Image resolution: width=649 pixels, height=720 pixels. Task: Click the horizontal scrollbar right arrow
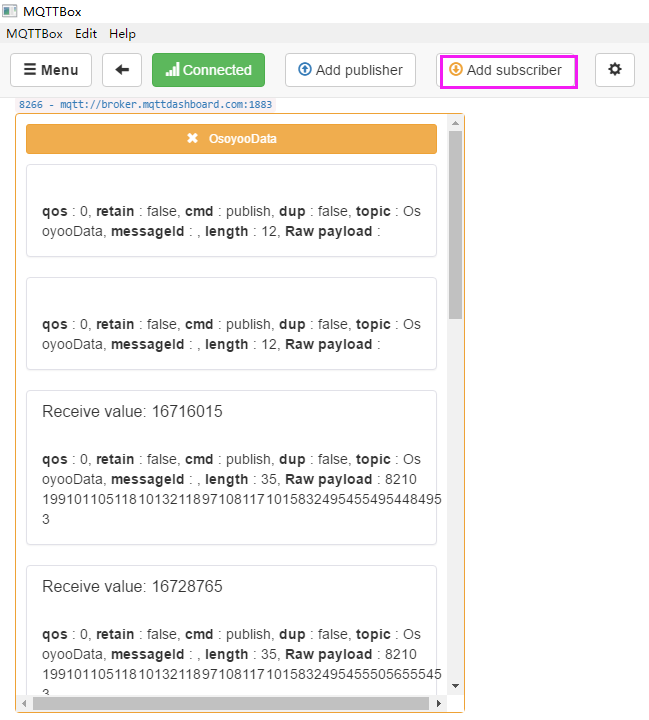(439, 703)
